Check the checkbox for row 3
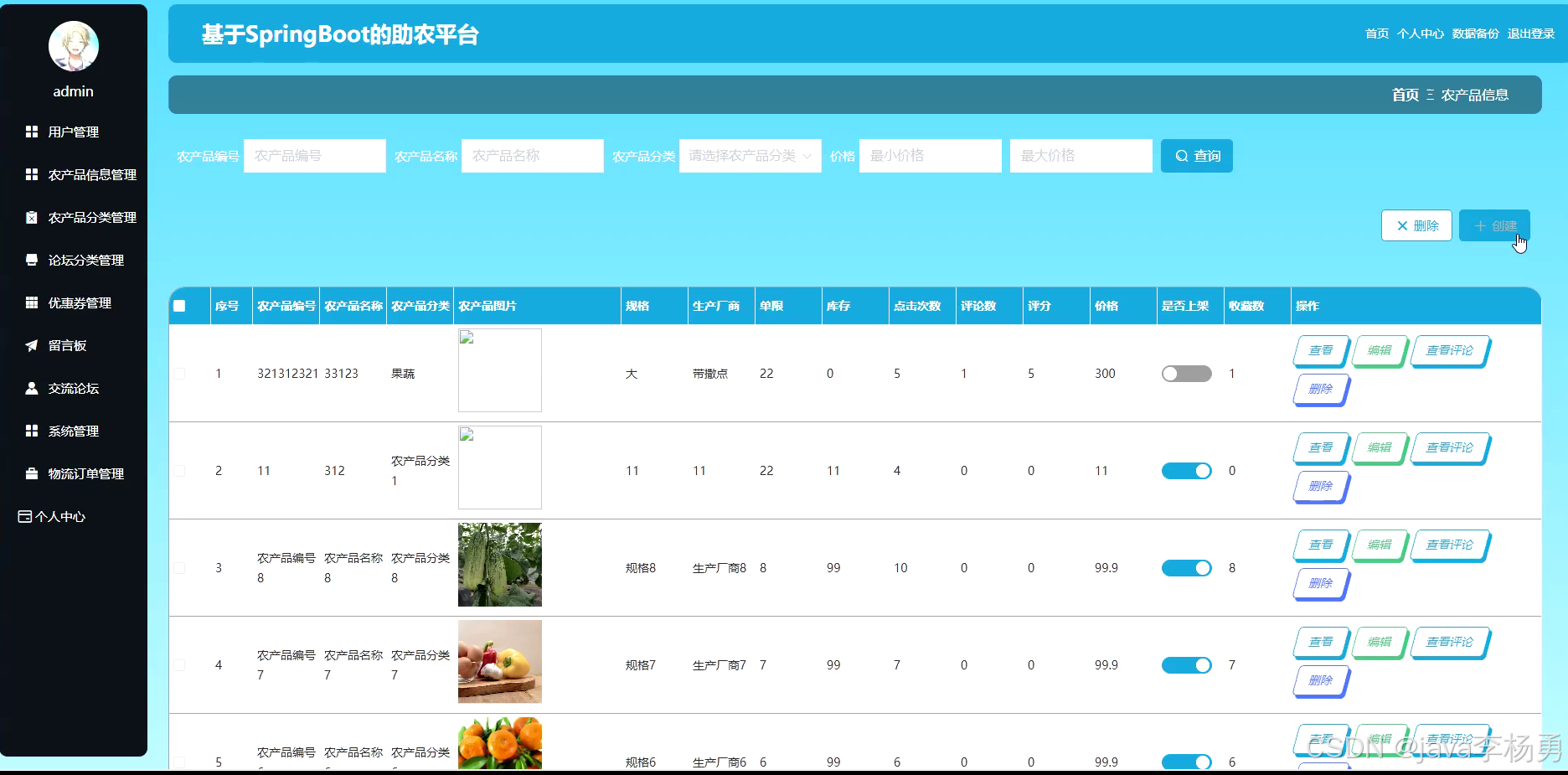 179,568
